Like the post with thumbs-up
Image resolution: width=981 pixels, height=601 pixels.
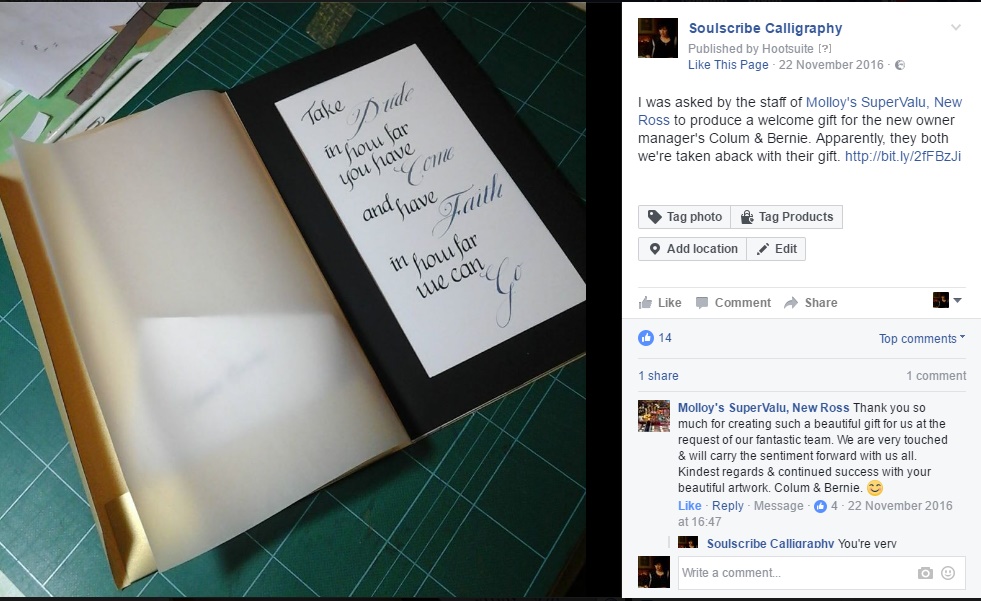point(660,303)
